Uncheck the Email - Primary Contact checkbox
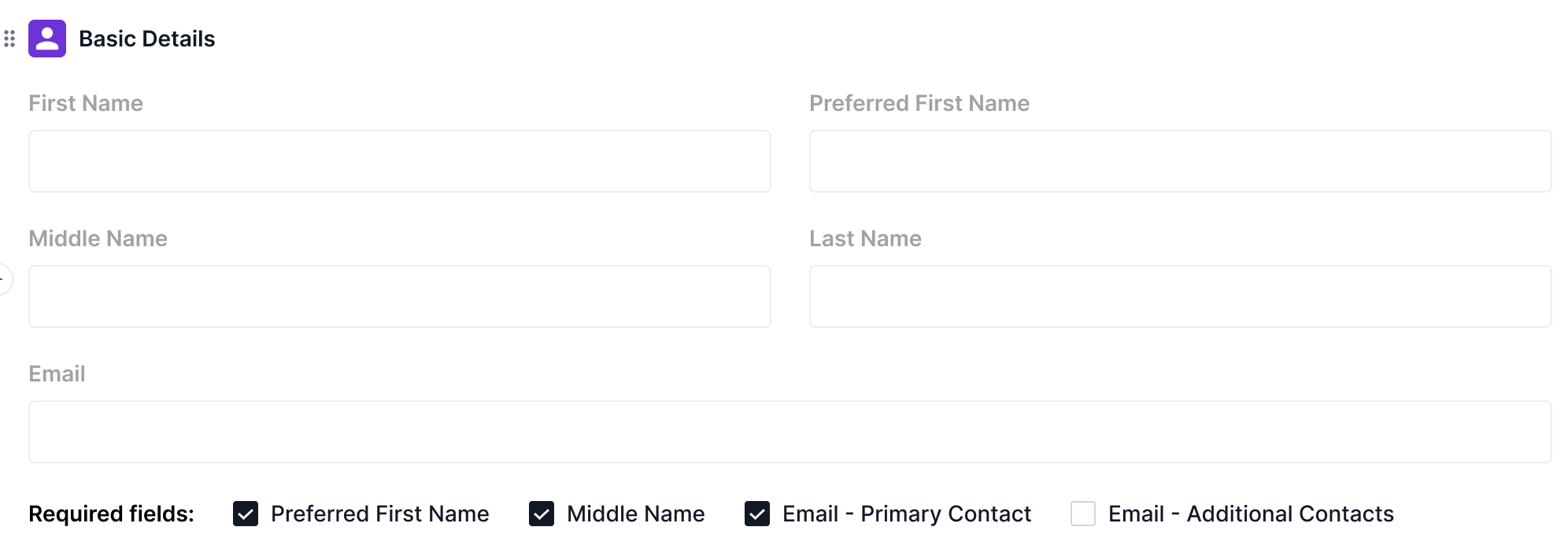 [x=757, y=514]
